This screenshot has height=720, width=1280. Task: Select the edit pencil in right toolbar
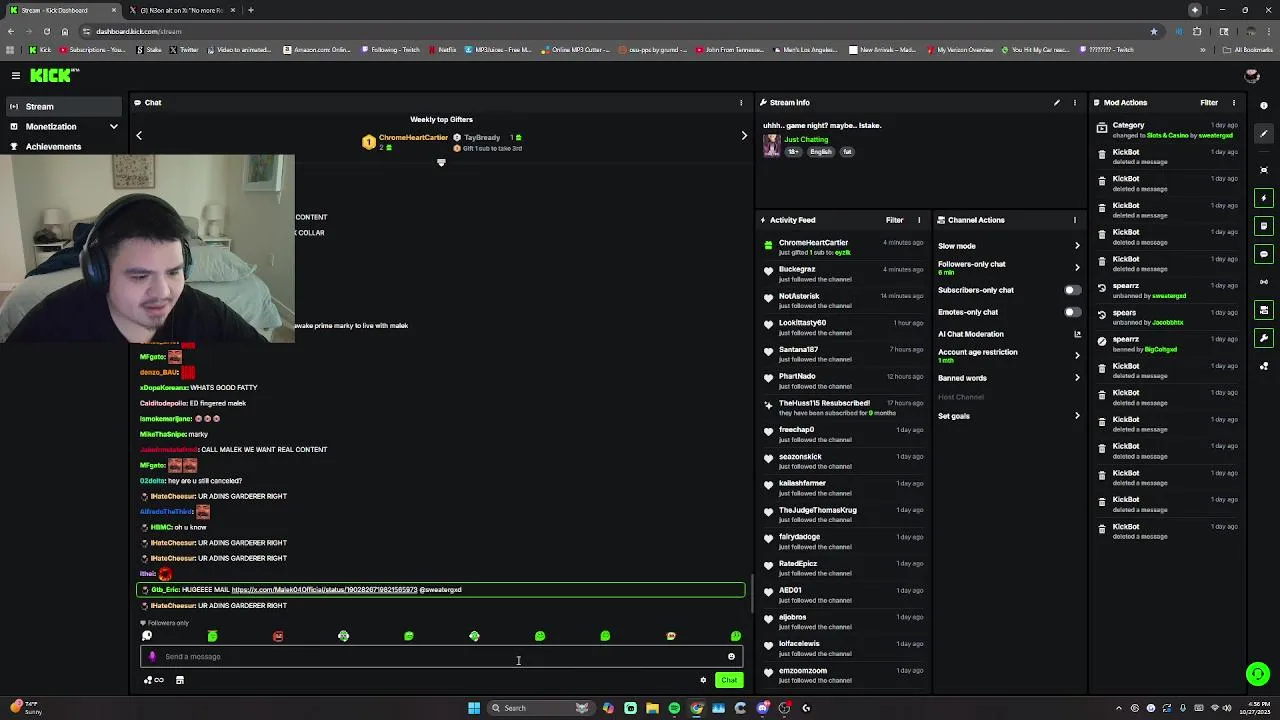1264,134
